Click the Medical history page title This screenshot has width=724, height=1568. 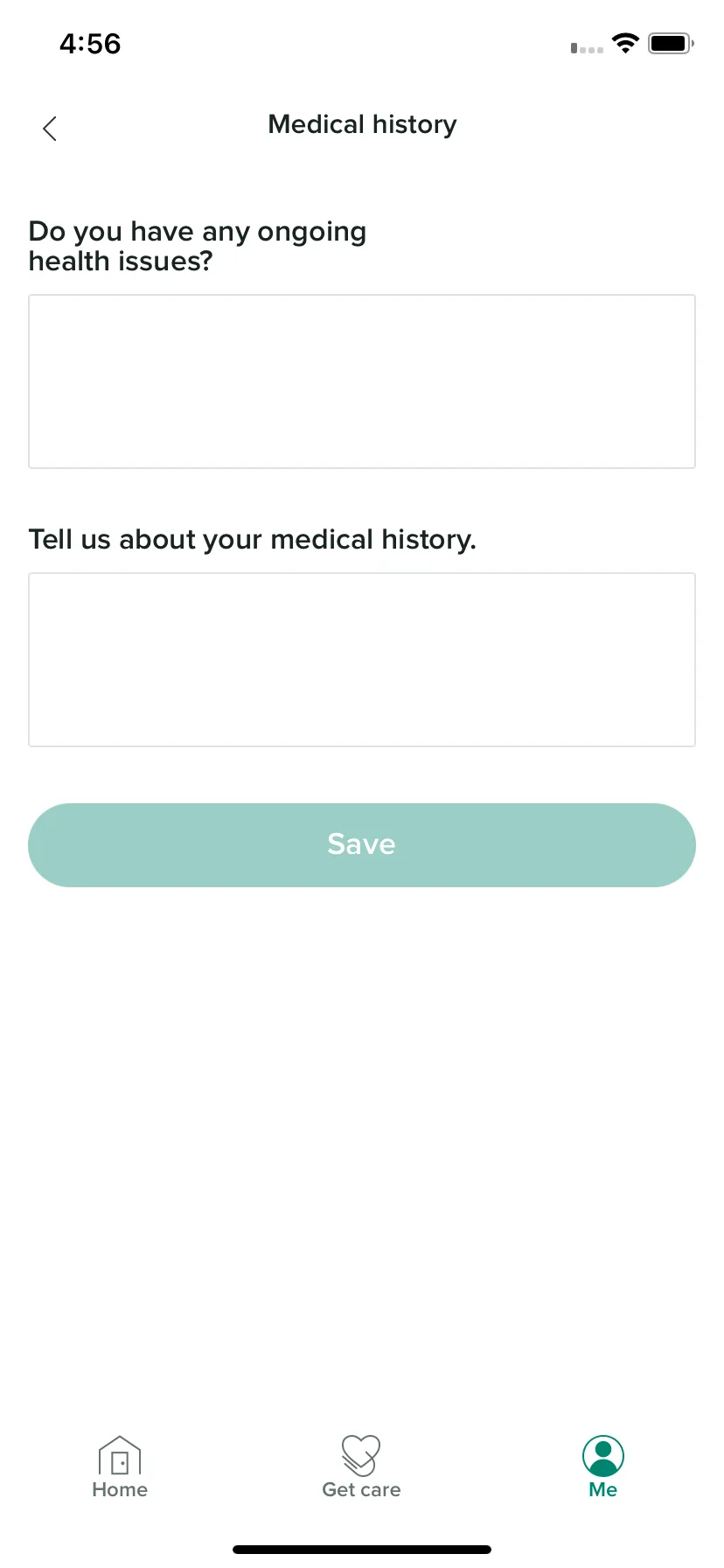coord(362,125)
